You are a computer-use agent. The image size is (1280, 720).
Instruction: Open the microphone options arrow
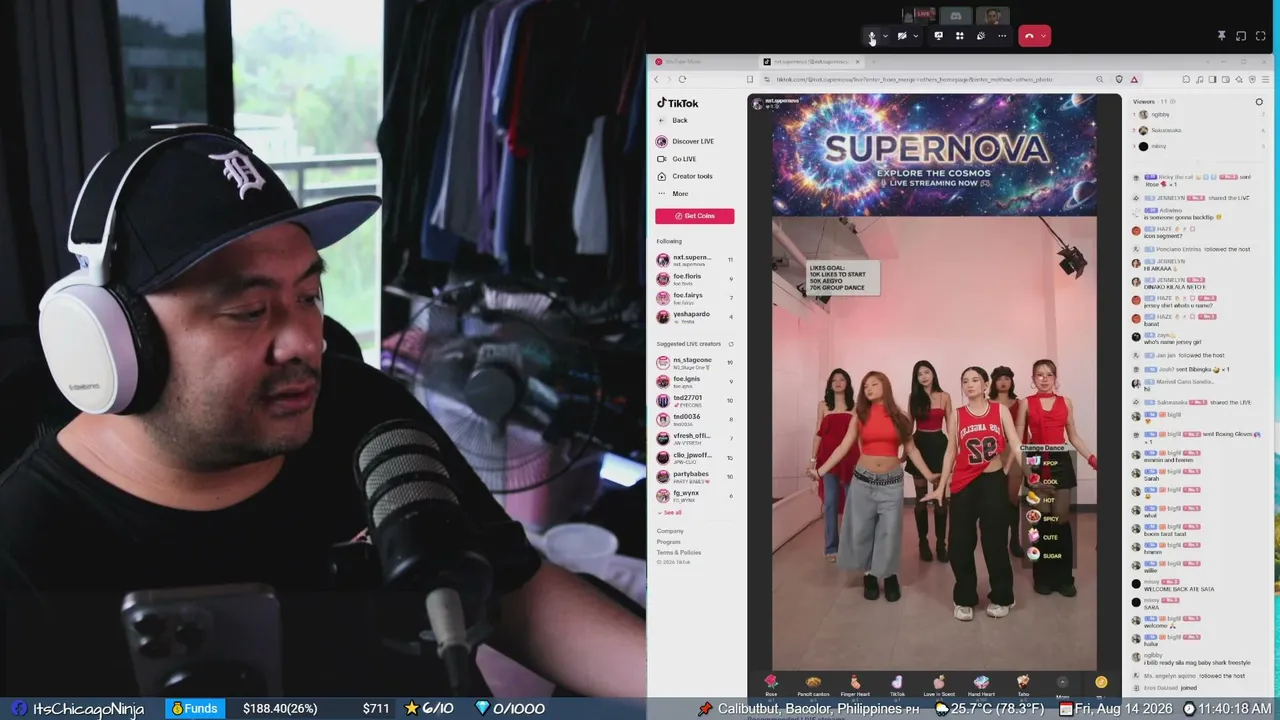pyautogui.click(x=885, y=37)
